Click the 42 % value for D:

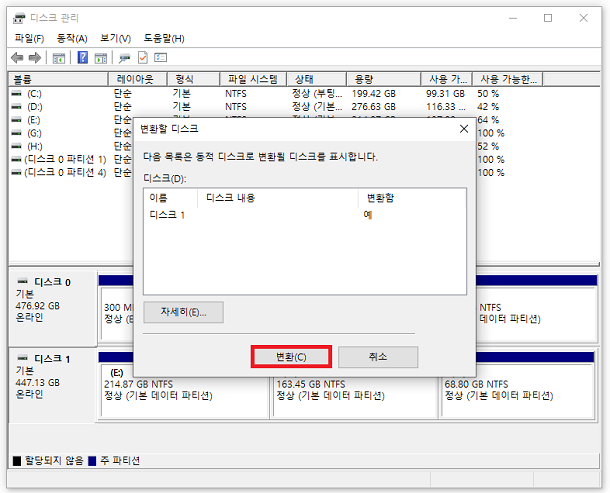click(488, 107)
